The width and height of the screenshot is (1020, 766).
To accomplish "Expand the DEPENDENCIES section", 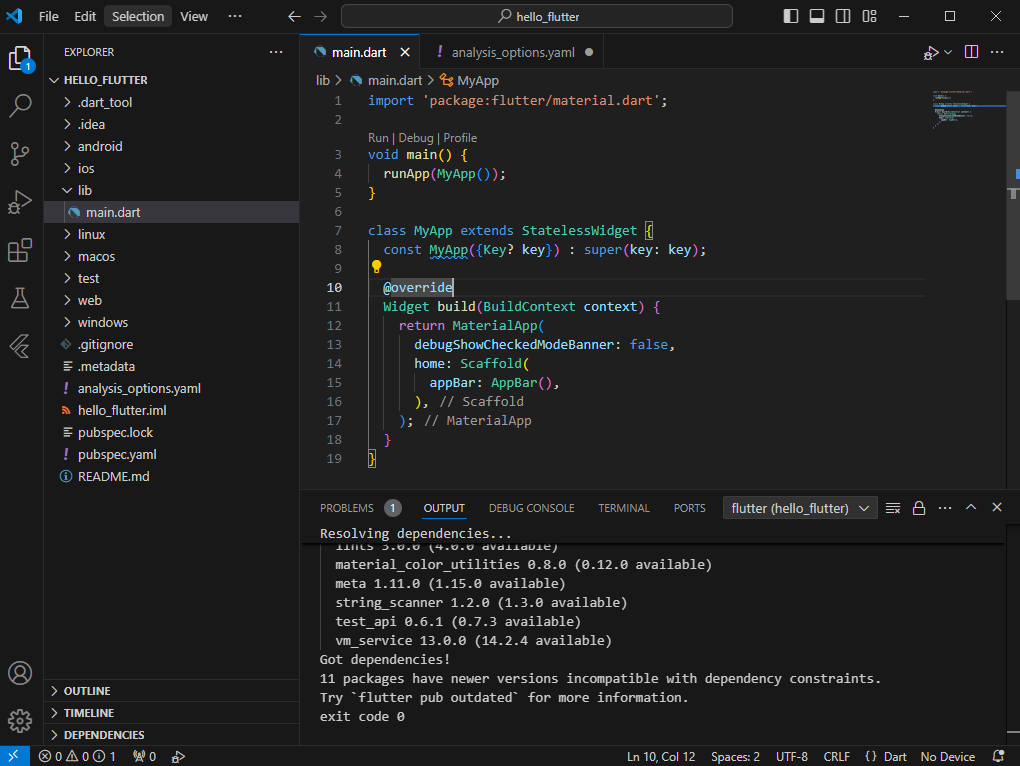I will 172,735.
